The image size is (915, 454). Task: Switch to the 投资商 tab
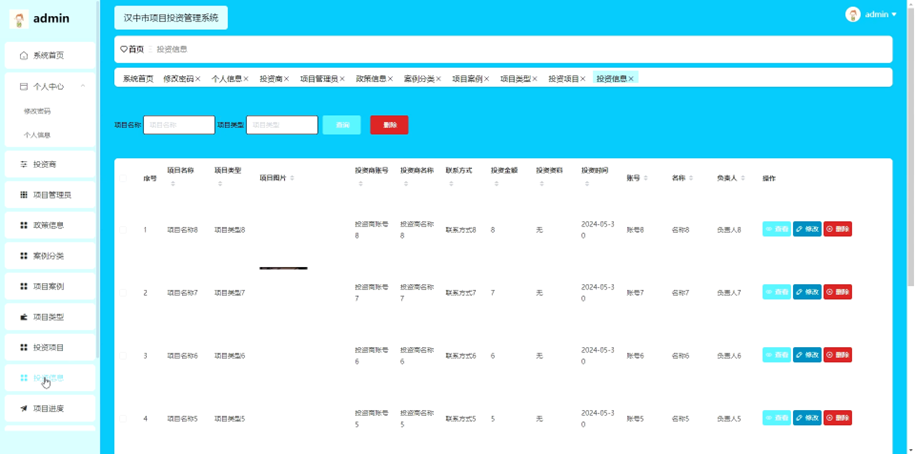pos(271,79)
